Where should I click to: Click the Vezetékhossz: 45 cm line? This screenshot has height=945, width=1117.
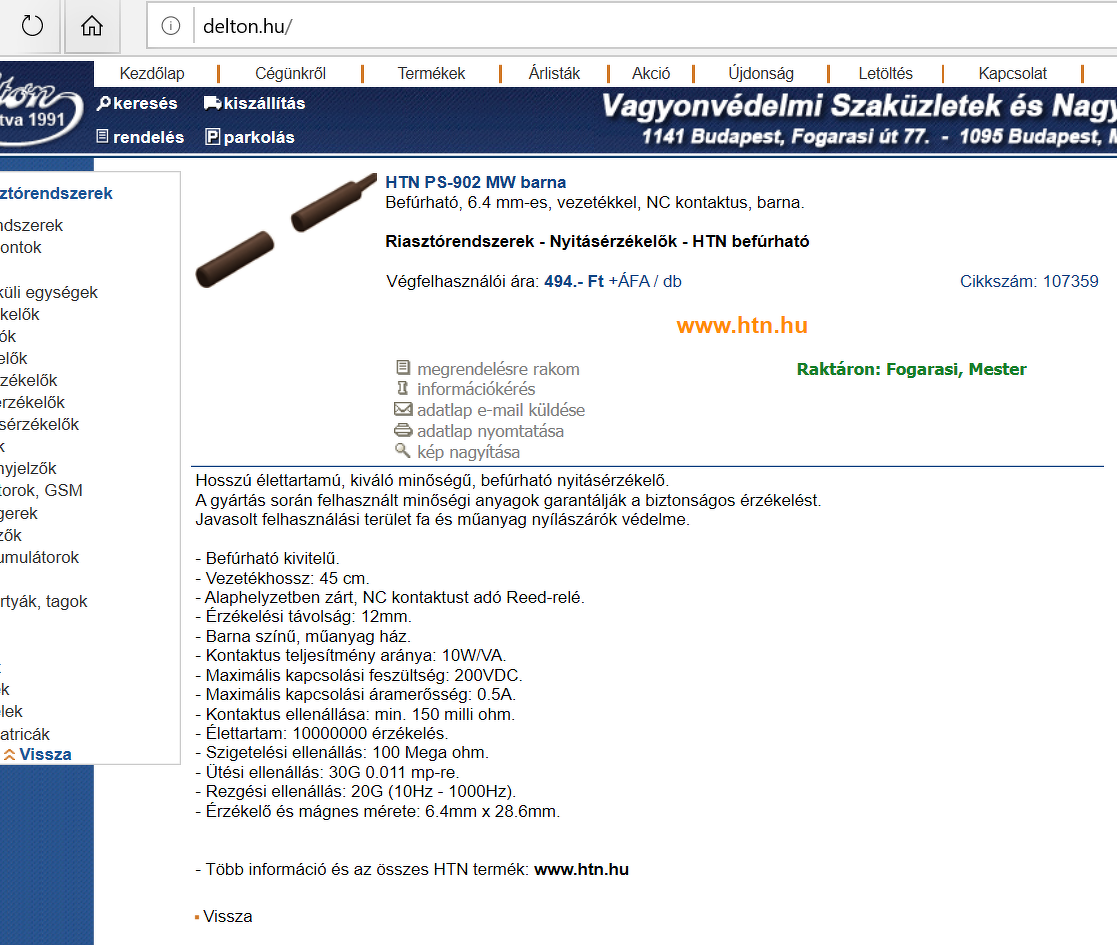coord(282,578)
